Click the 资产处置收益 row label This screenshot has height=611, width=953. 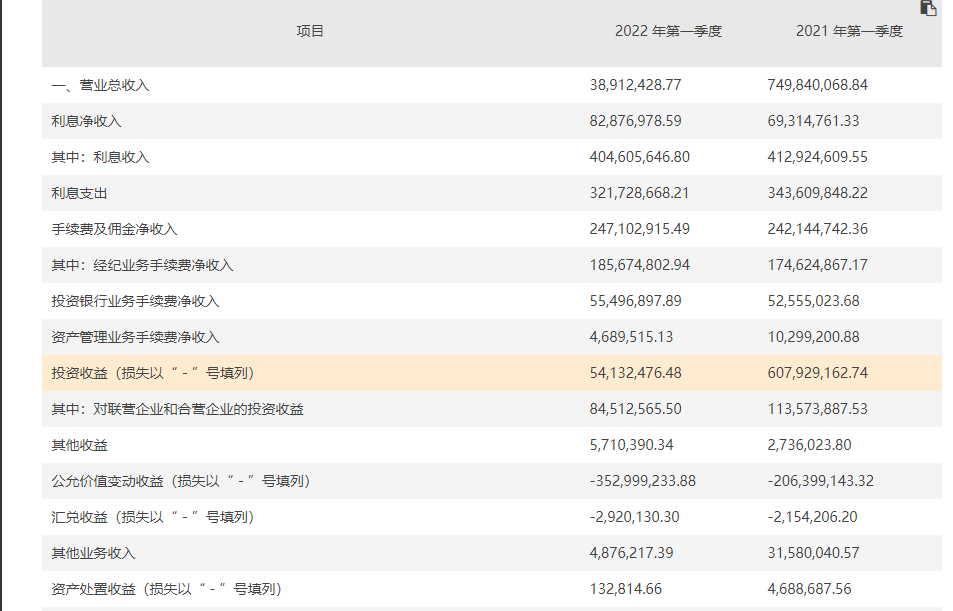click(x=166, y=589)
